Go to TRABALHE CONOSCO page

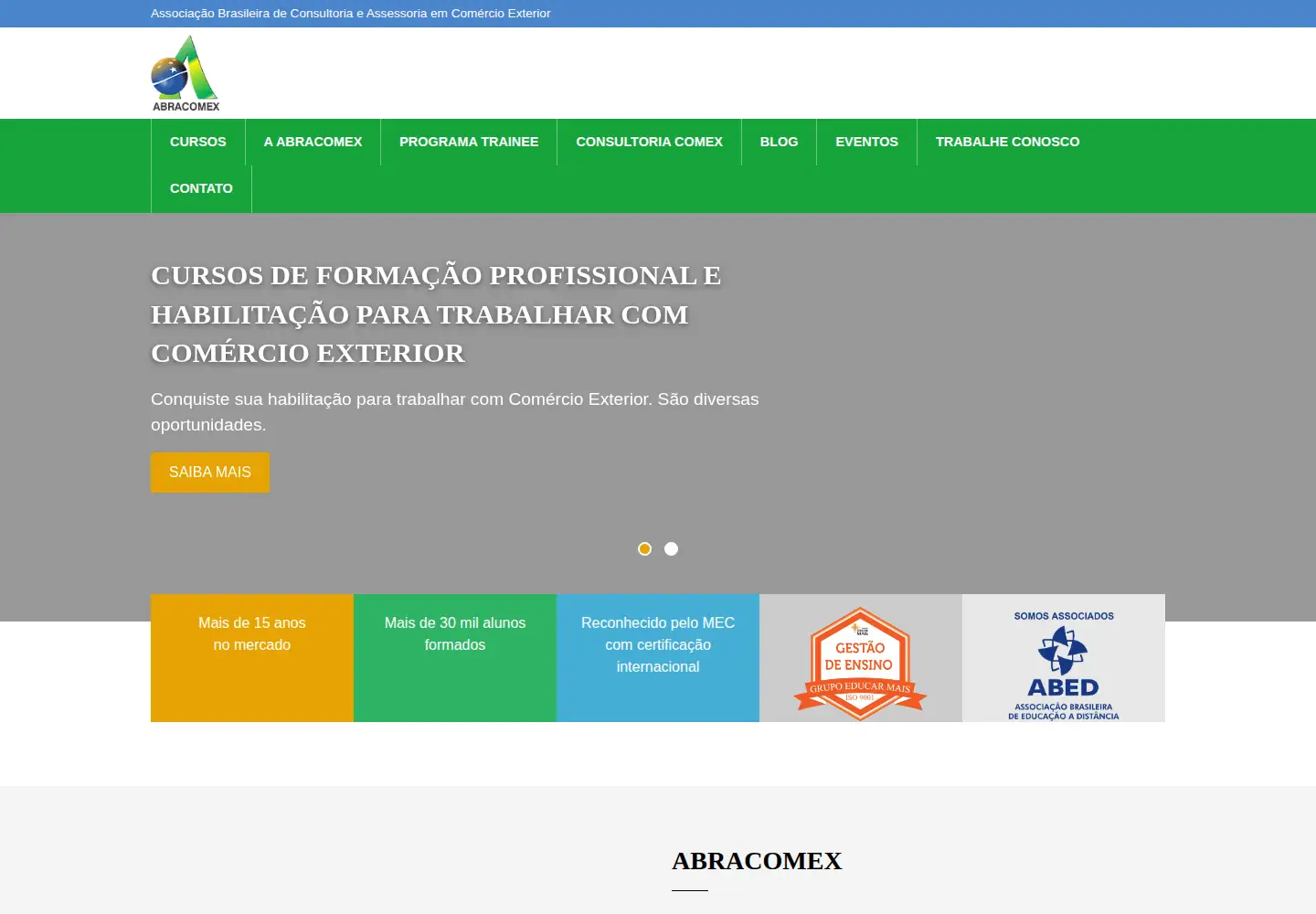coord(1007,142)
